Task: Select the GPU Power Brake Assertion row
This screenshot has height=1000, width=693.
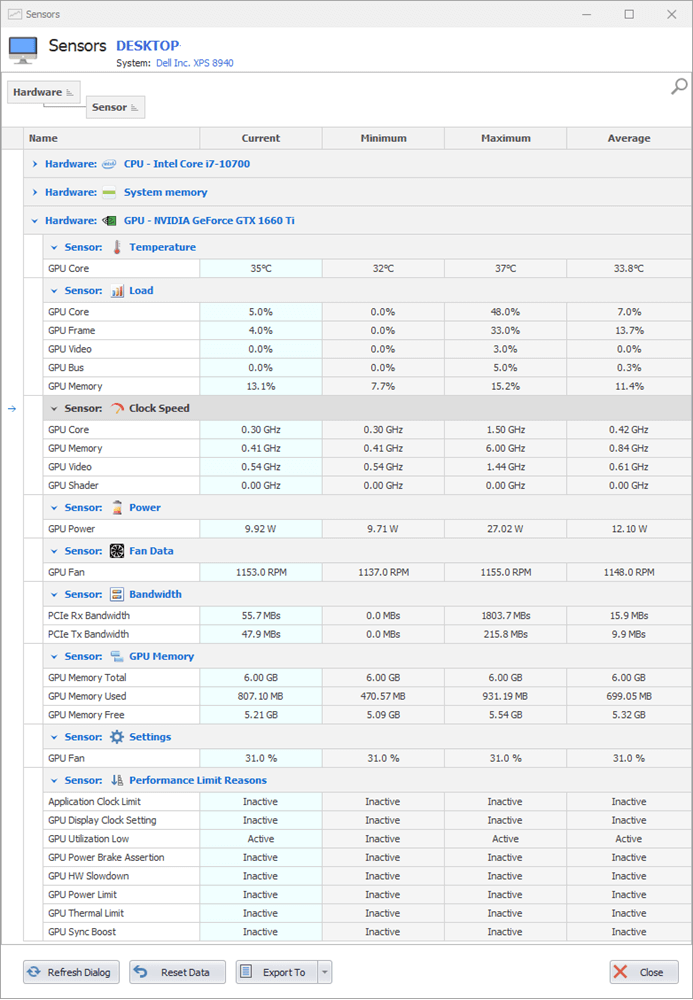Action: (367, 857)
